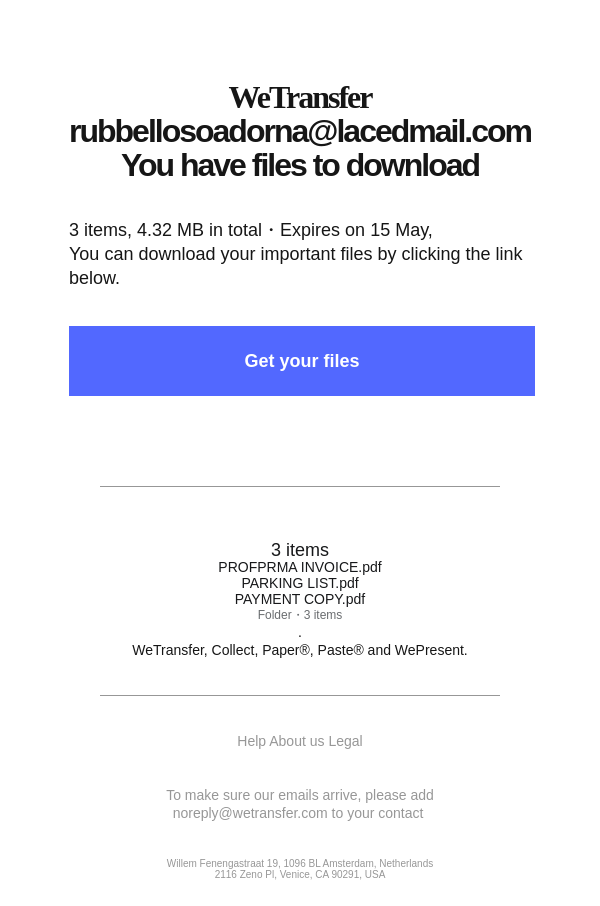The image size is (600, 906).
Task: Select the PROFPRMA INVOICE.pdf file name
Action: pos(299,567)
